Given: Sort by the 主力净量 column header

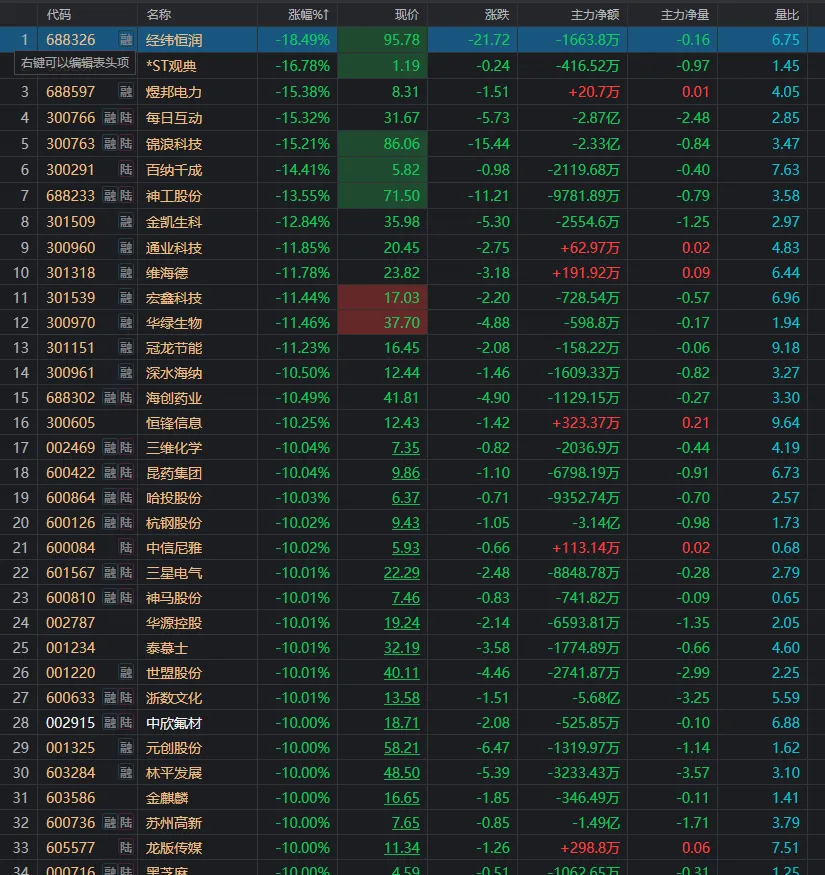Looking at the screenshot, I should [685, 15].
